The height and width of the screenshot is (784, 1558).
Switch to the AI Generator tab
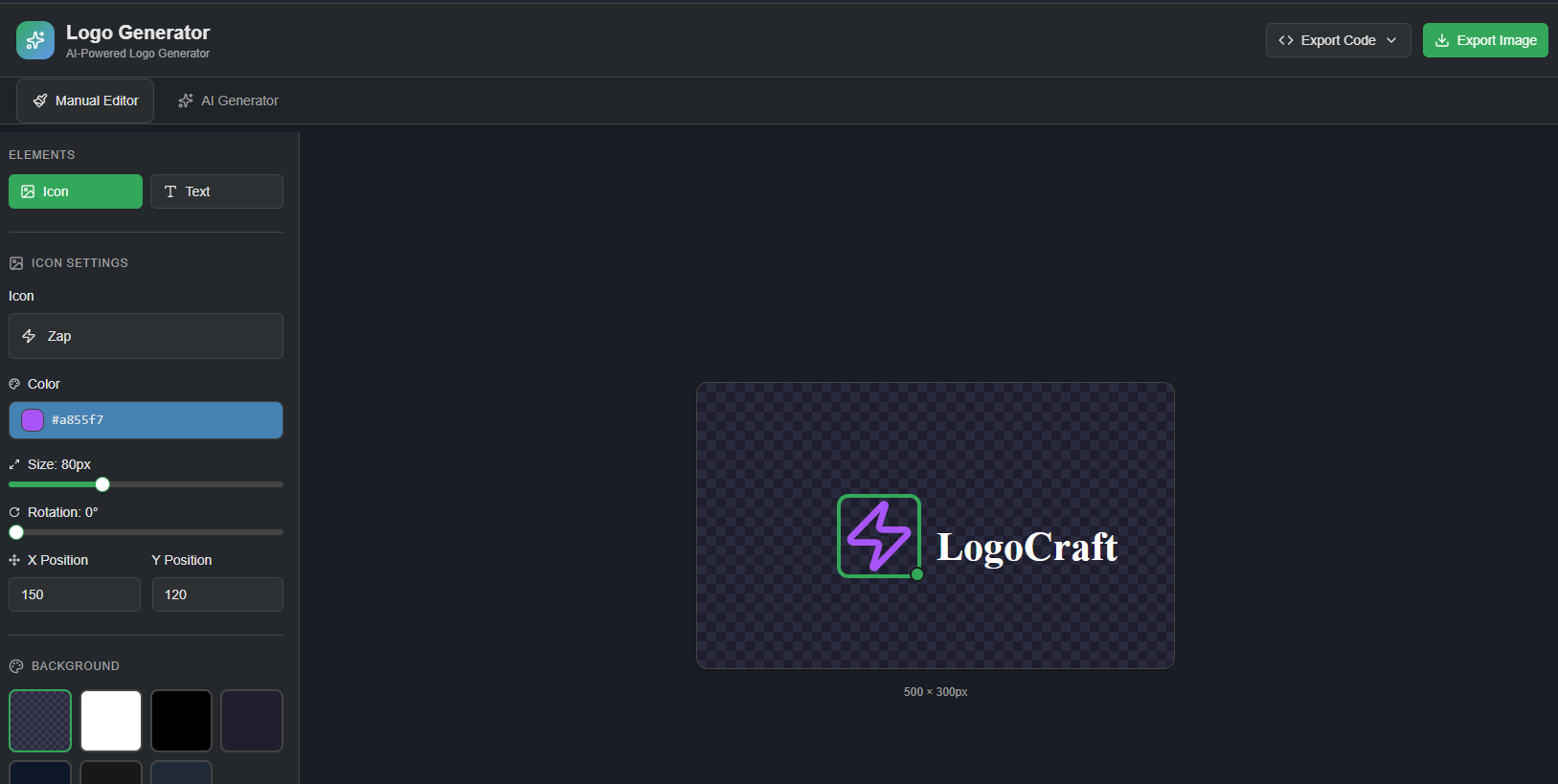coord(228,101)
